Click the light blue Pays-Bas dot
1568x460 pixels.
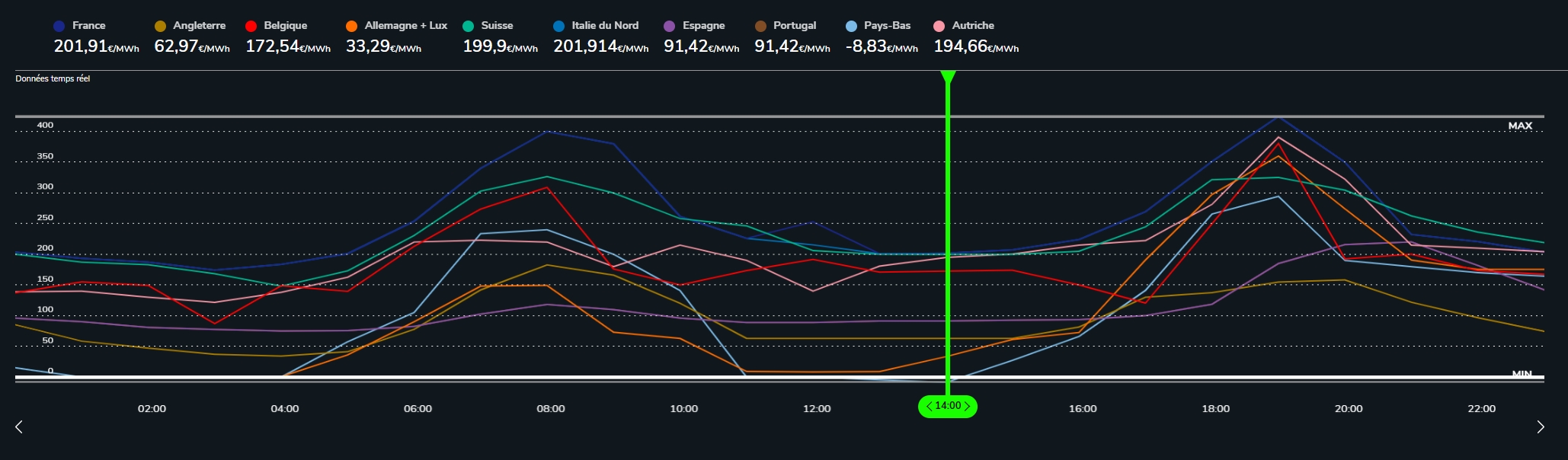tap(852, 26)
